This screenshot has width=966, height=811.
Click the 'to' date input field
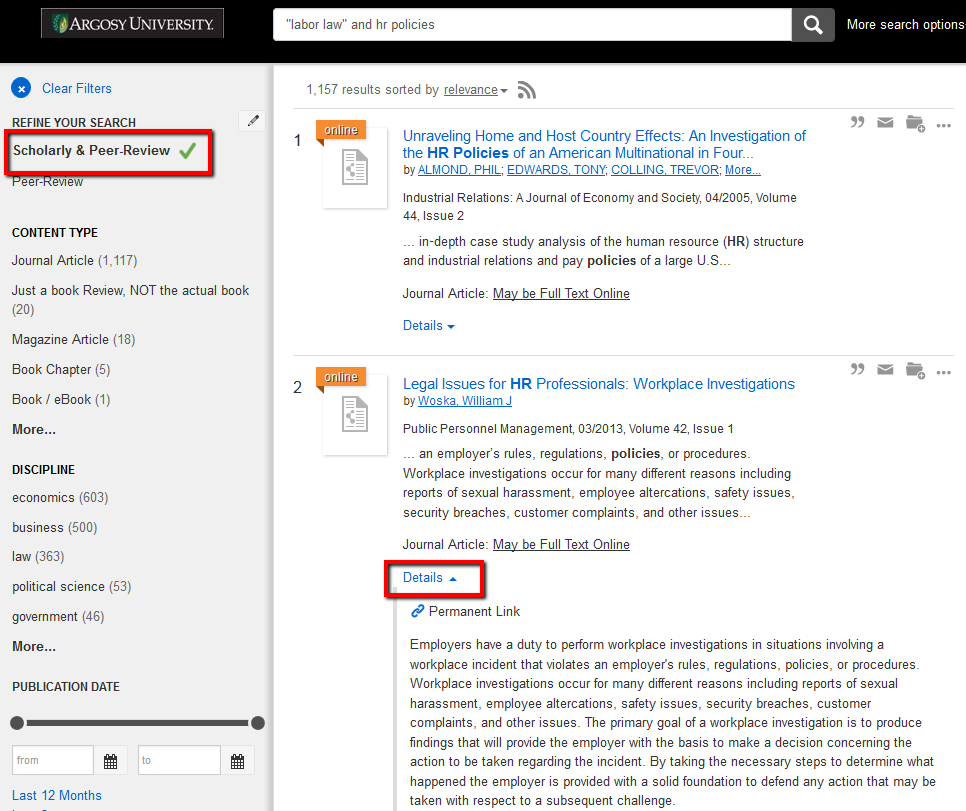pos(179,760)
